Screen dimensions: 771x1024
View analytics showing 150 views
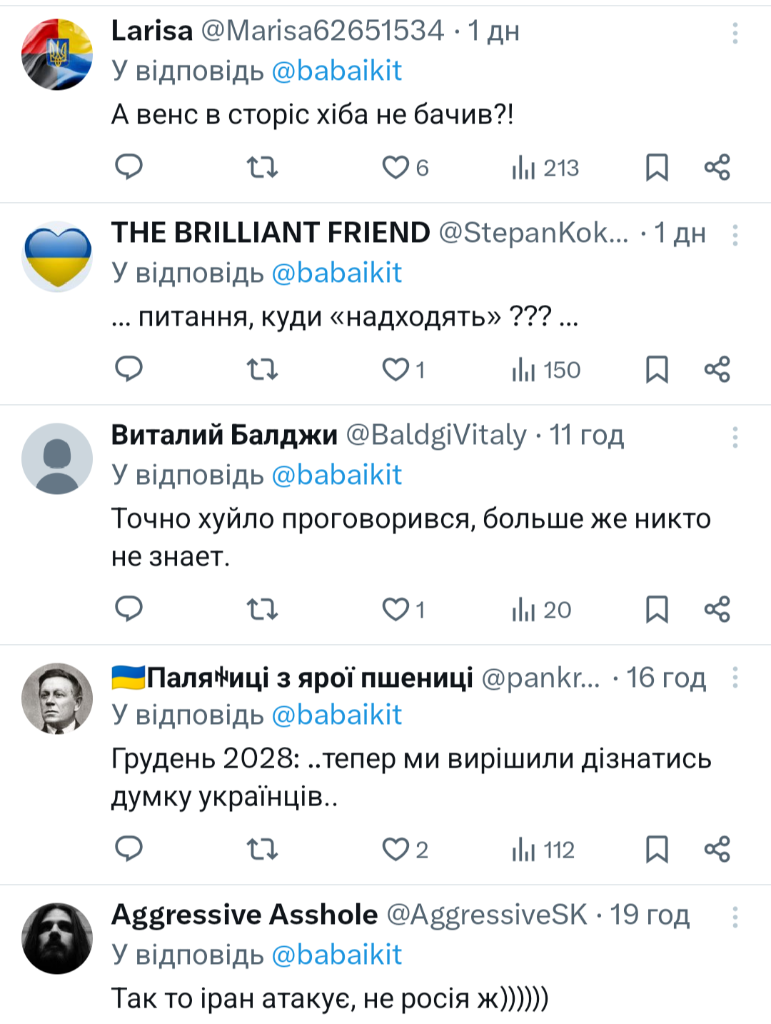point(546,370)
